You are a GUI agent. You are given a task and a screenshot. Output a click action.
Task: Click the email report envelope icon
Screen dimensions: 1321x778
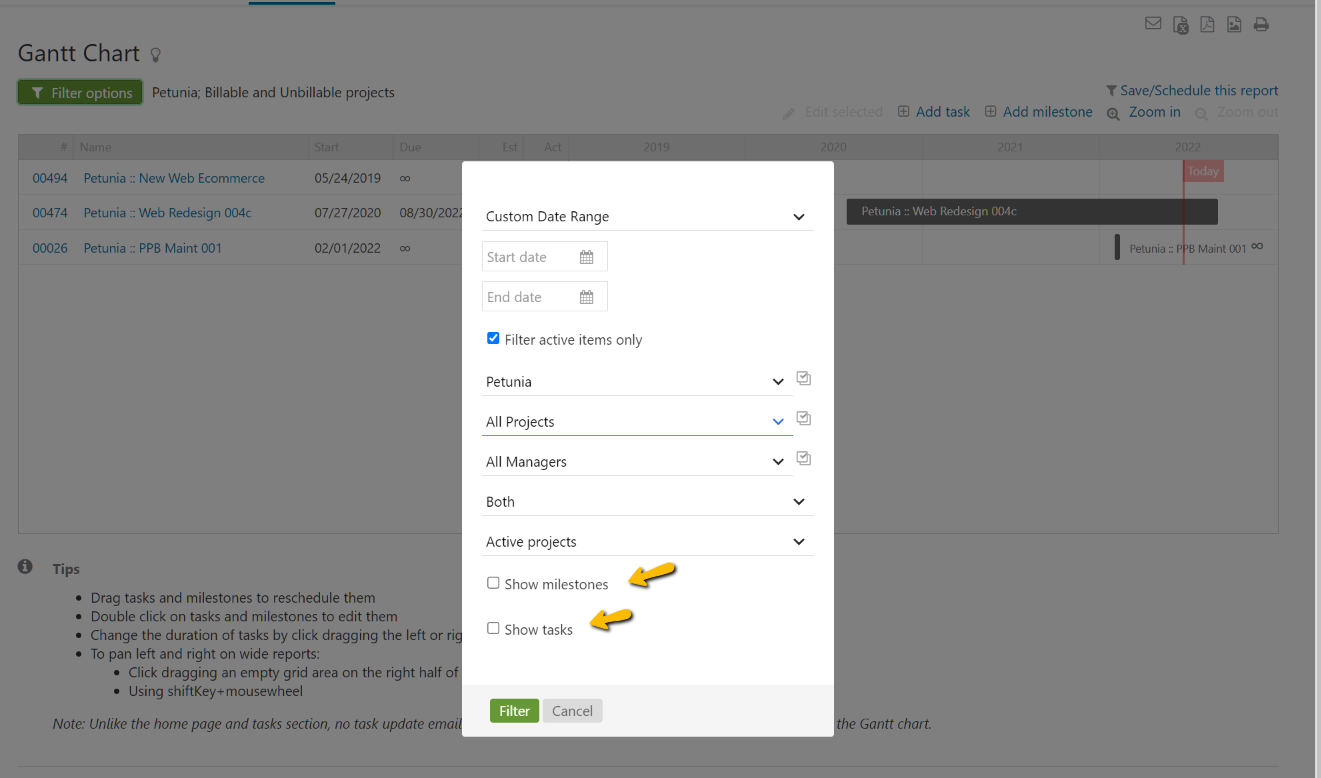[x=1153, y=24]
